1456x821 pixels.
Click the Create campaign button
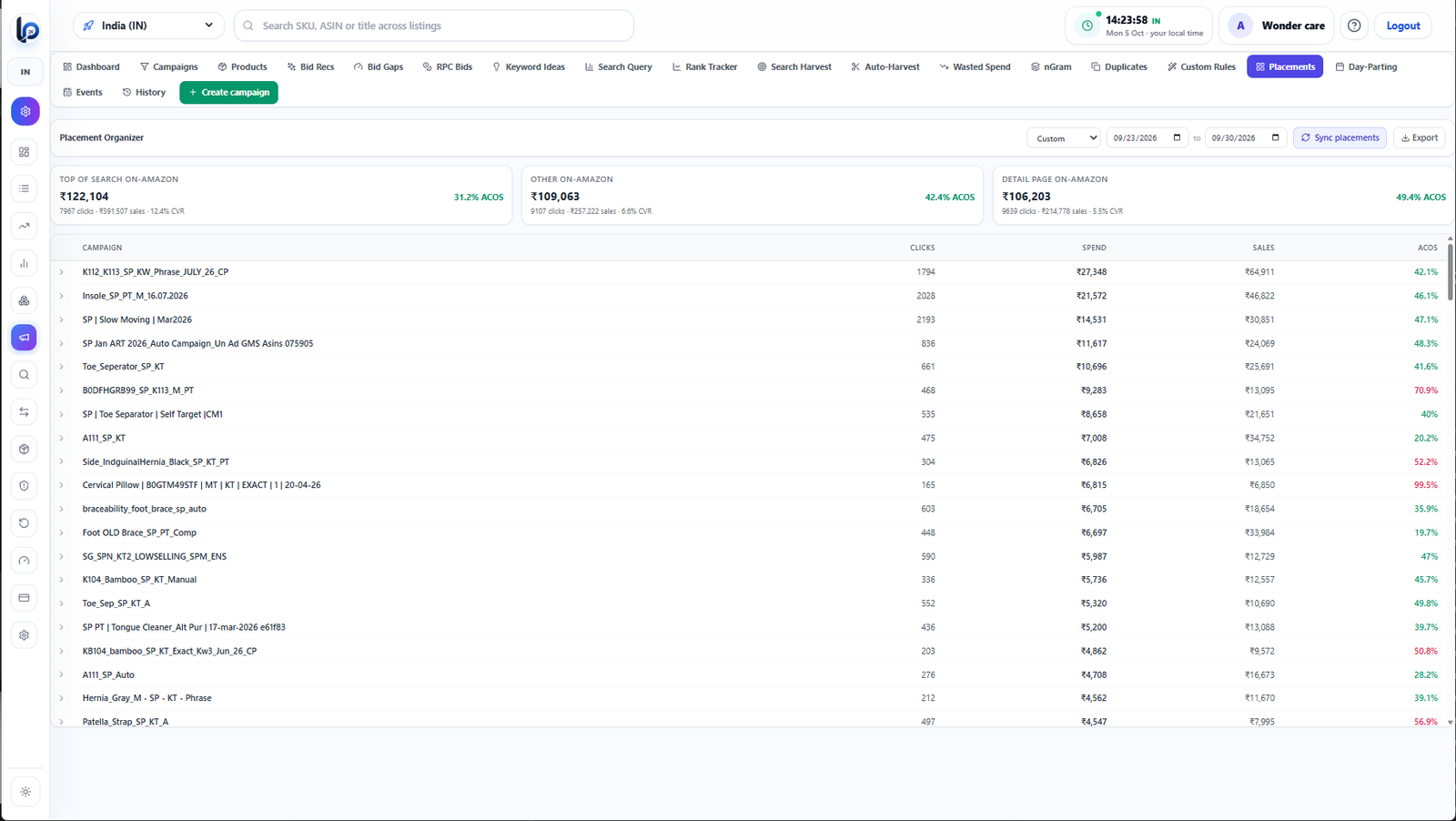228,92
